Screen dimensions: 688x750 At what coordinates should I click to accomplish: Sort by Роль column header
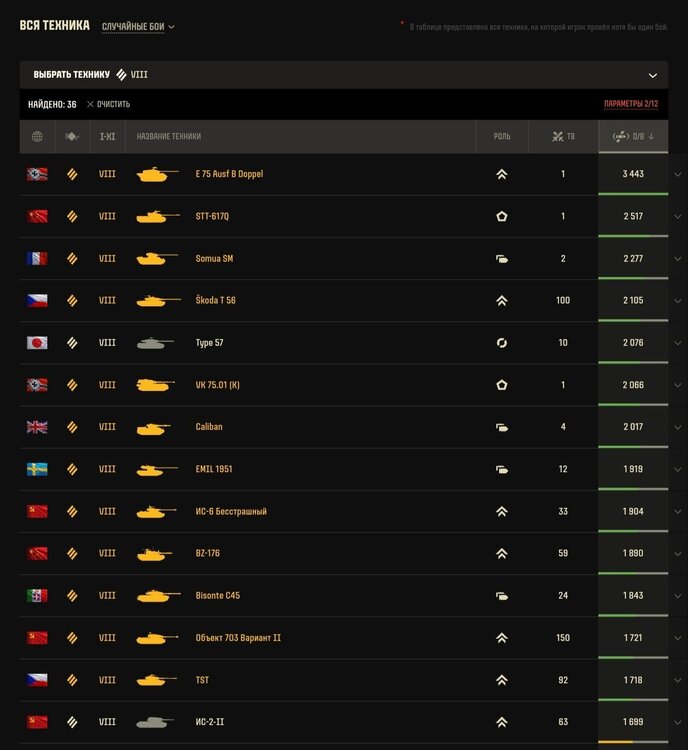[x=502, y=137]
